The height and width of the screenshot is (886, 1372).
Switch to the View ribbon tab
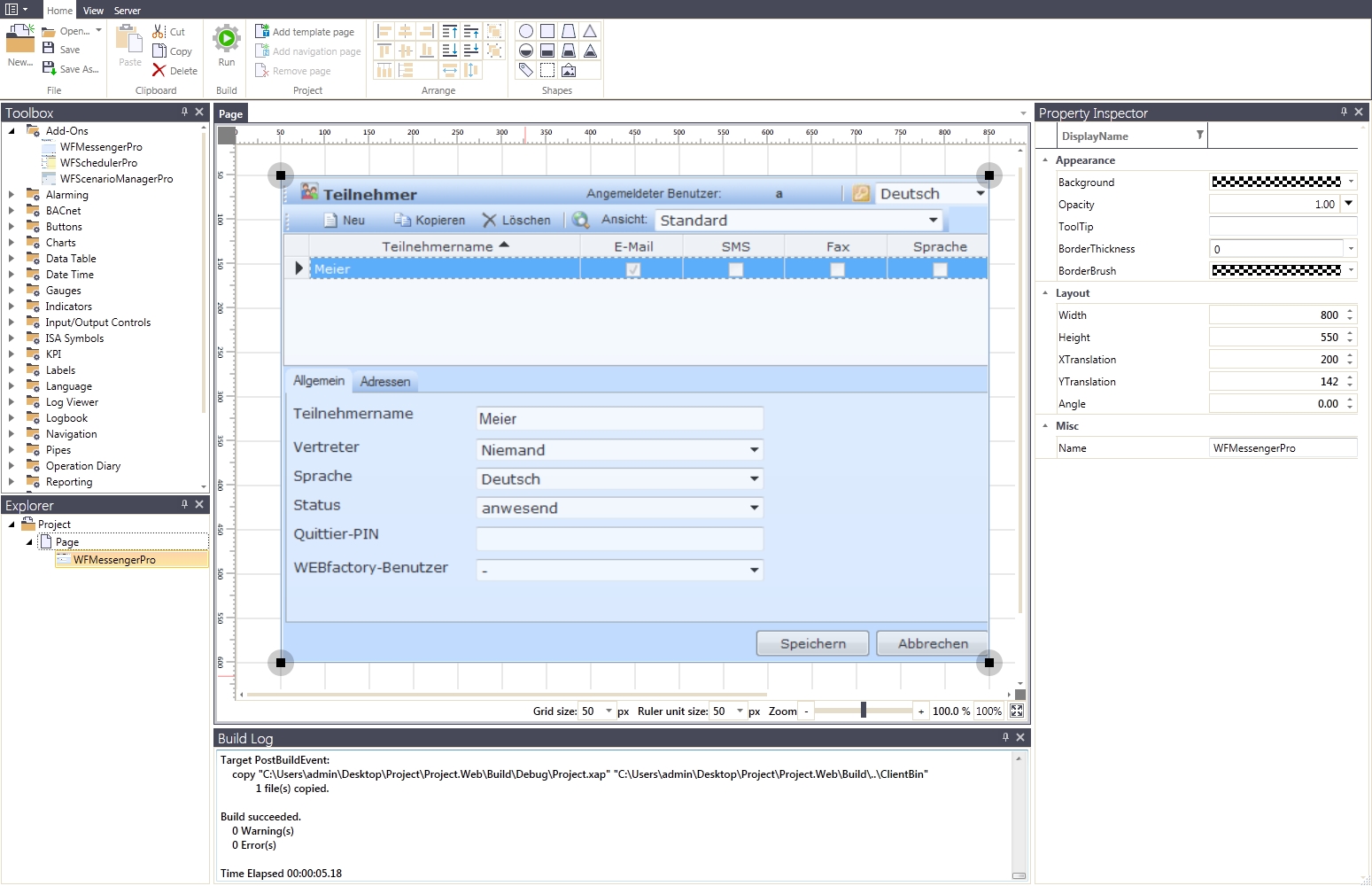[93, 11]
